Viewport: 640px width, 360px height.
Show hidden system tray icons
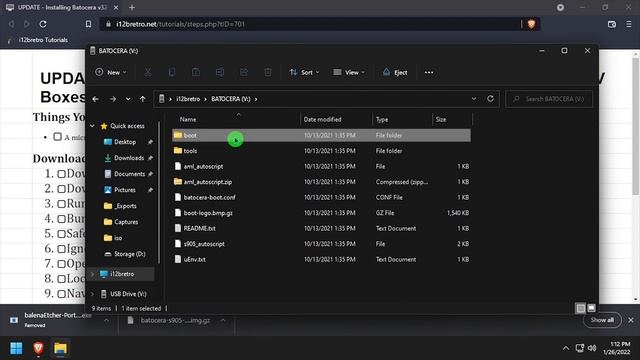tap(566, 348)
